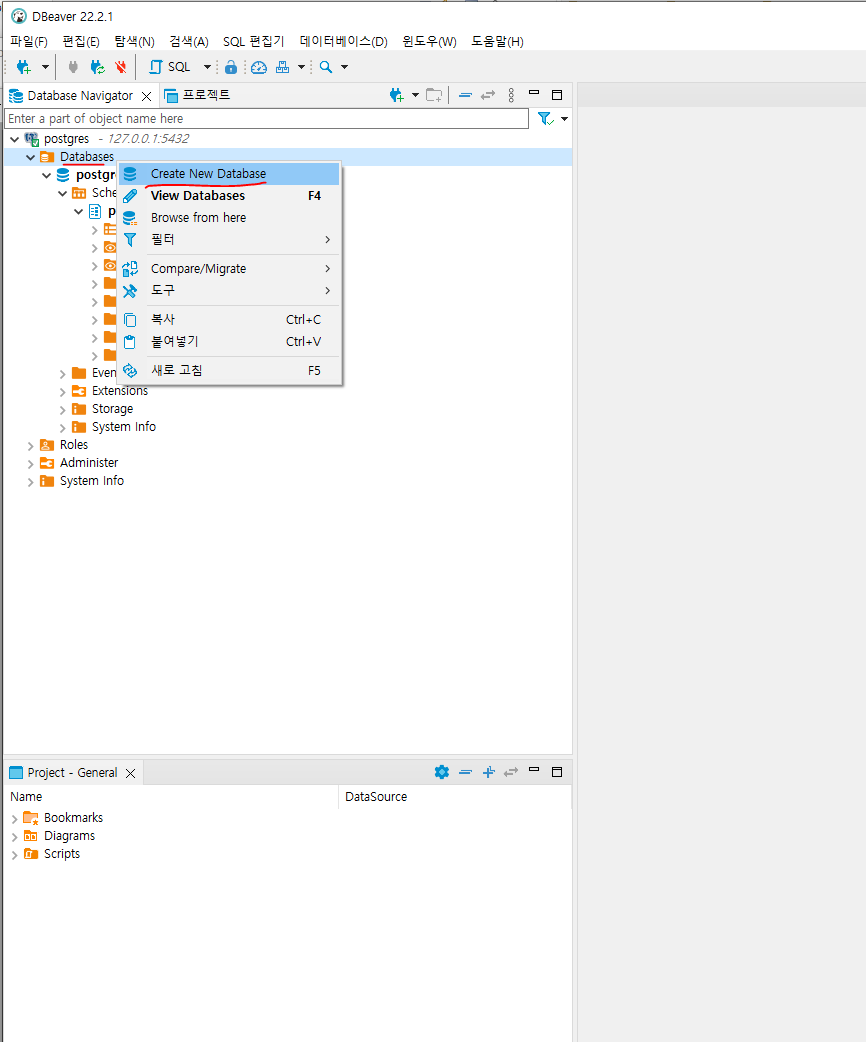Close the Database Navigator tab

pyautogui.click(x=147, y=96)
